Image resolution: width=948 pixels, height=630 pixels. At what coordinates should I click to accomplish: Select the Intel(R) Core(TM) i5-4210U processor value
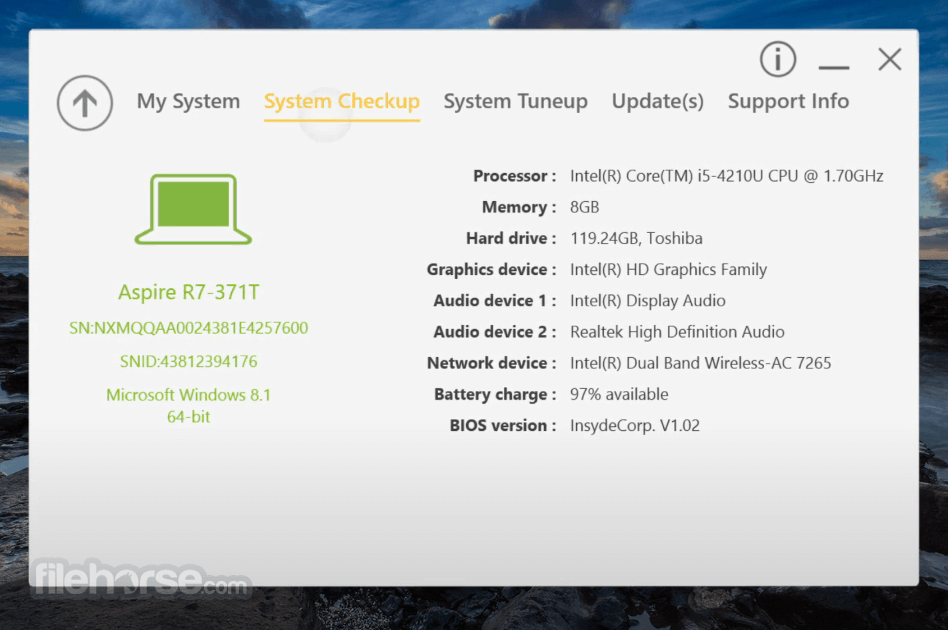tap(727, 176)
